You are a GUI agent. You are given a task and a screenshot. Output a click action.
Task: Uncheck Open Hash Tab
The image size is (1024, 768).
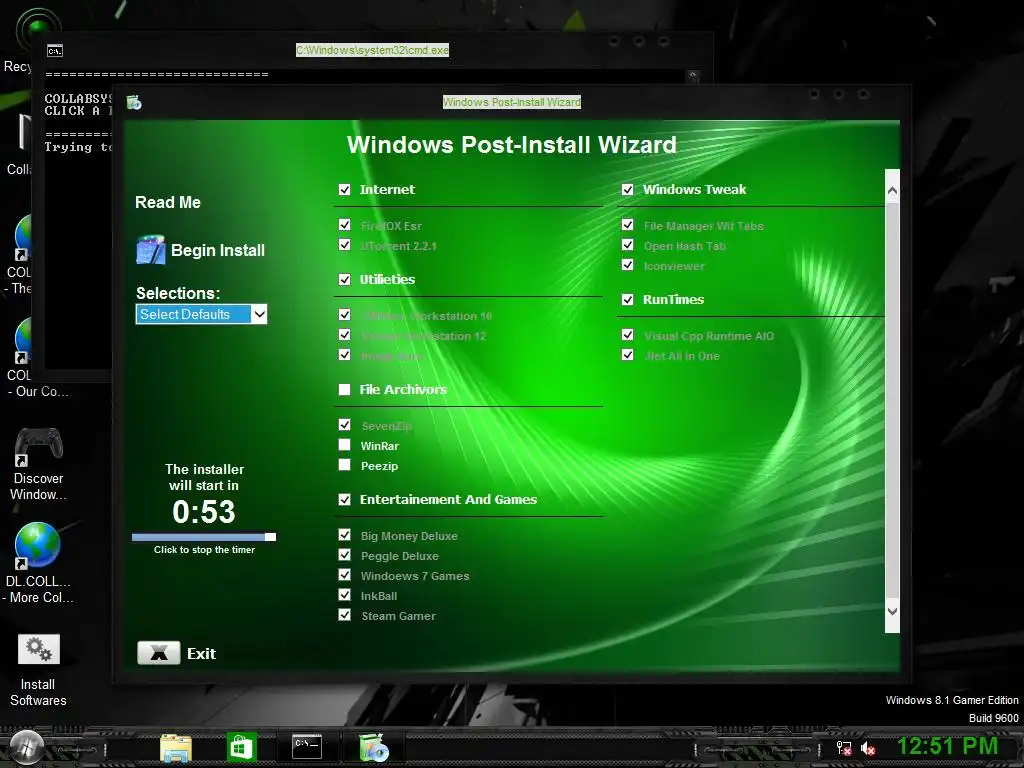coord(628,245)
